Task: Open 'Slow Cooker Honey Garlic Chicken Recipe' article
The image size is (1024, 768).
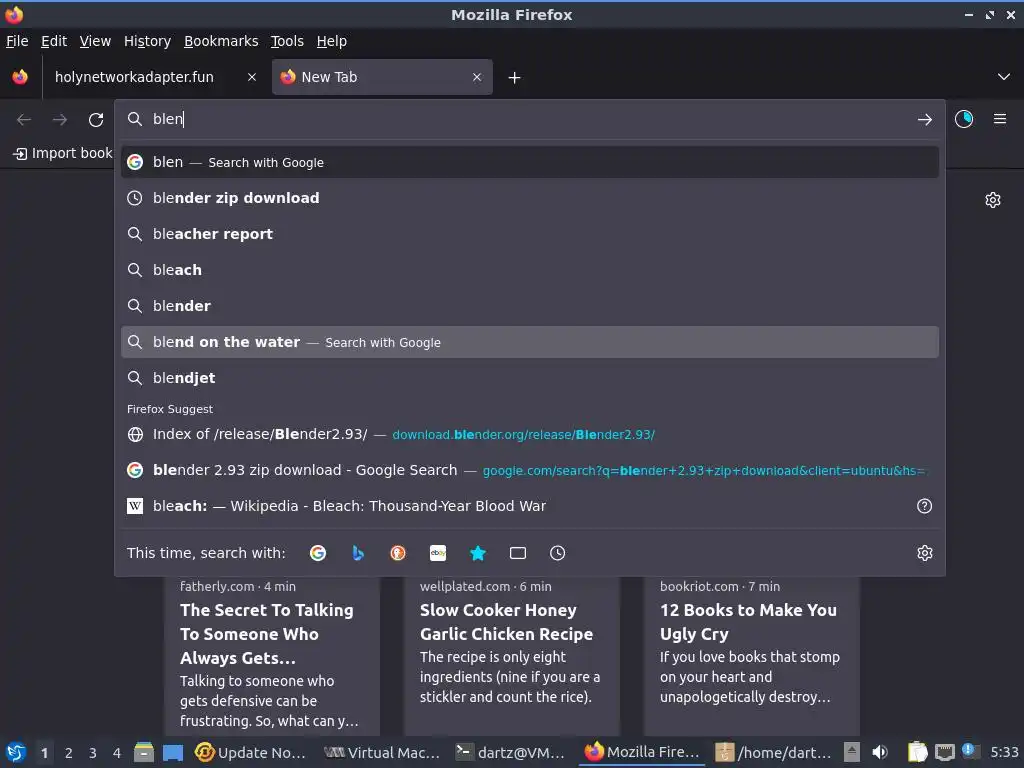Action: 512,655
